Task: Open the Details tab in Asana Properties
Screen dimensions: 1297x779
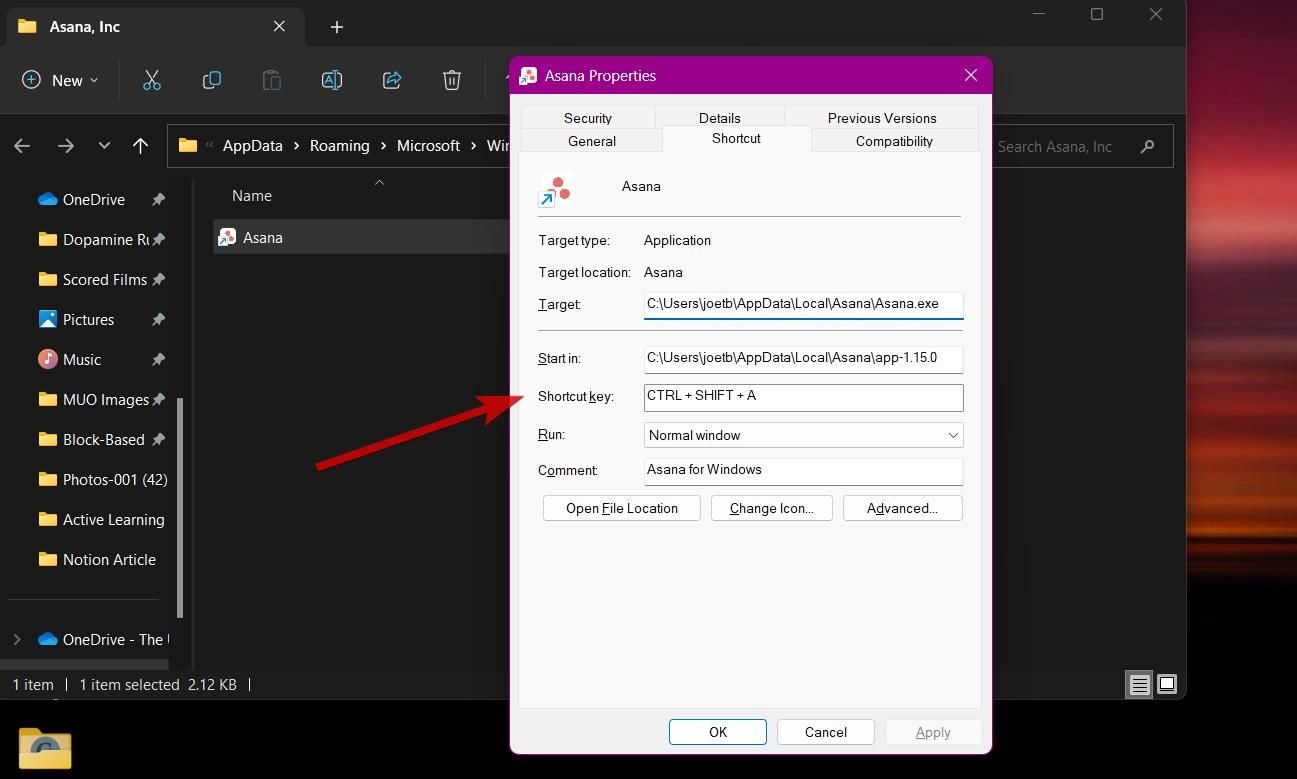Action: 720,118
